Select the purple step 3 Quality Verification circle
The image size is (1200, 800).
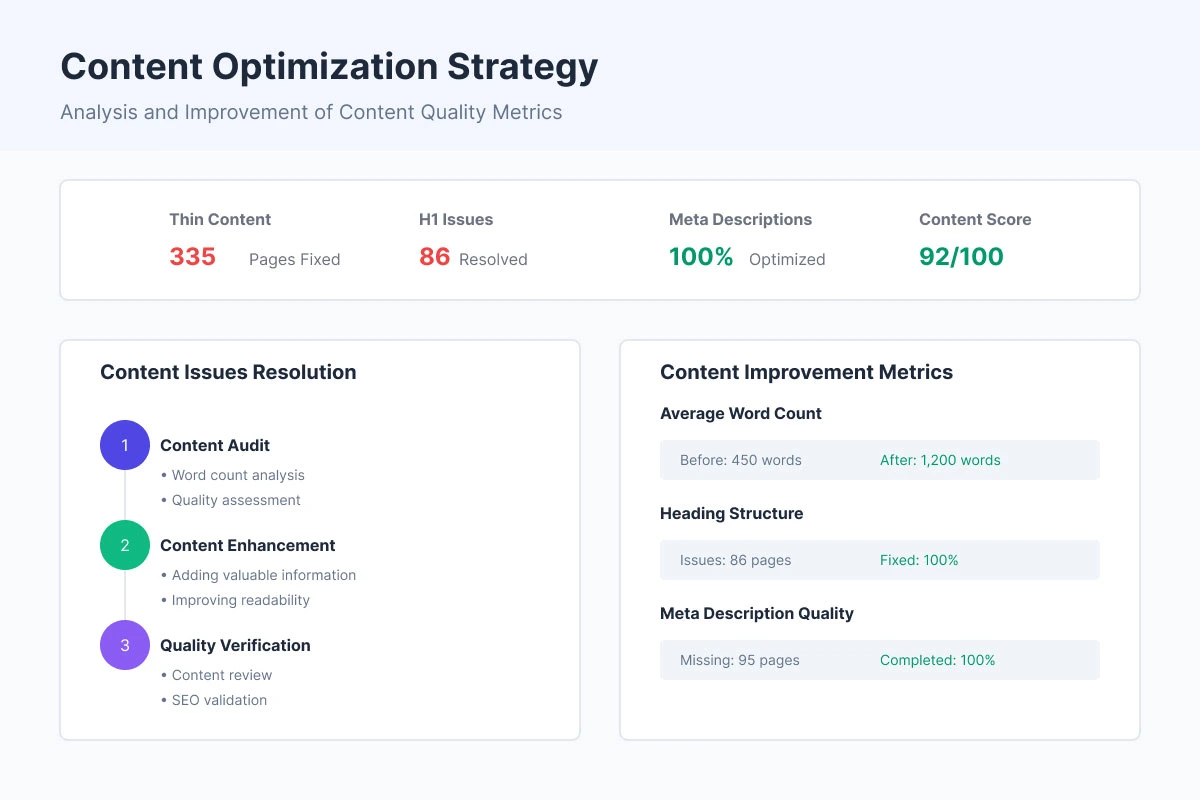pyautogui.click(x=124, y=645)
